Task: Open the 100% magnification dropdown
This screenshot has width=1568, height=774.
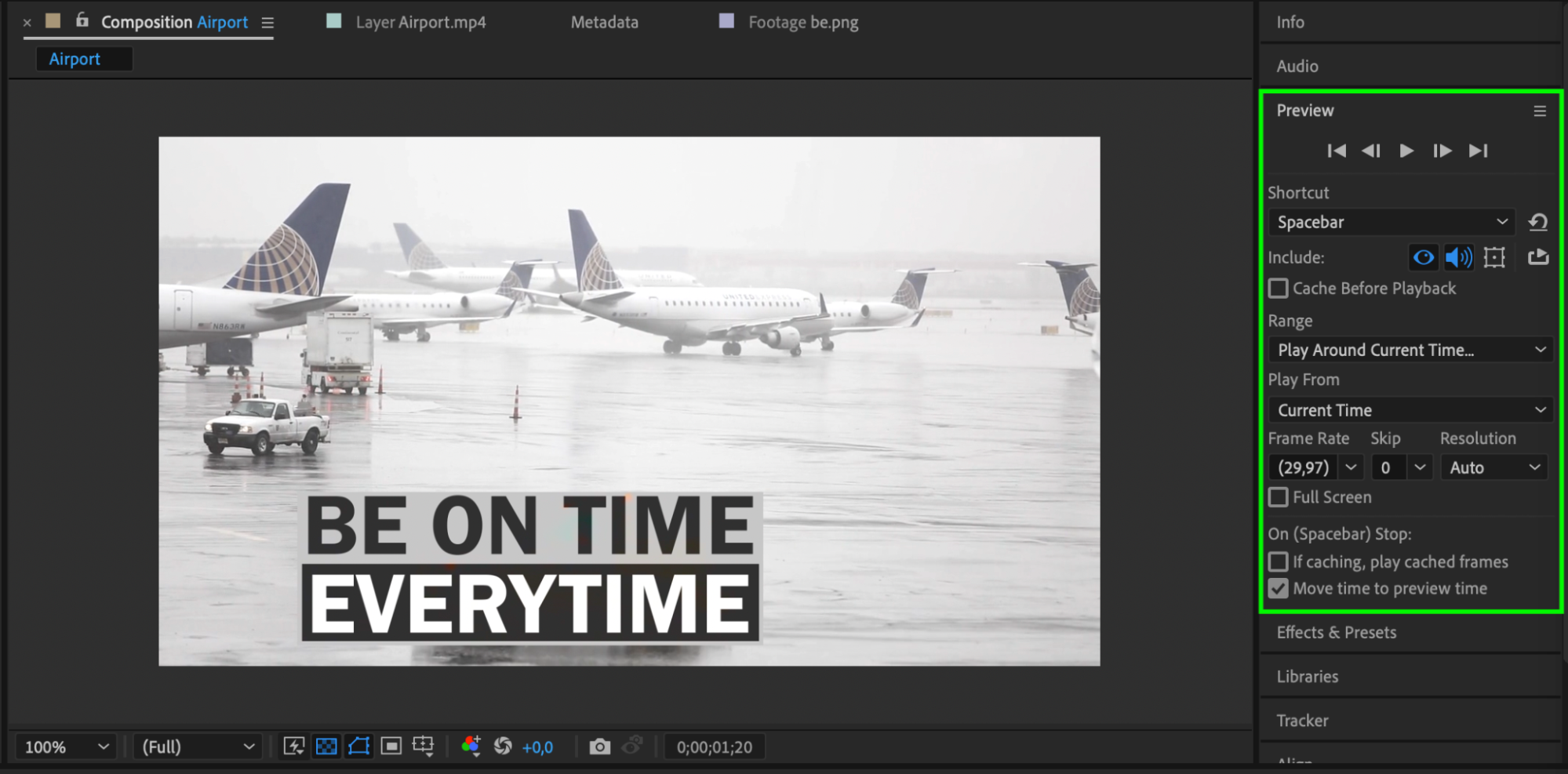Action: [66, 747]
